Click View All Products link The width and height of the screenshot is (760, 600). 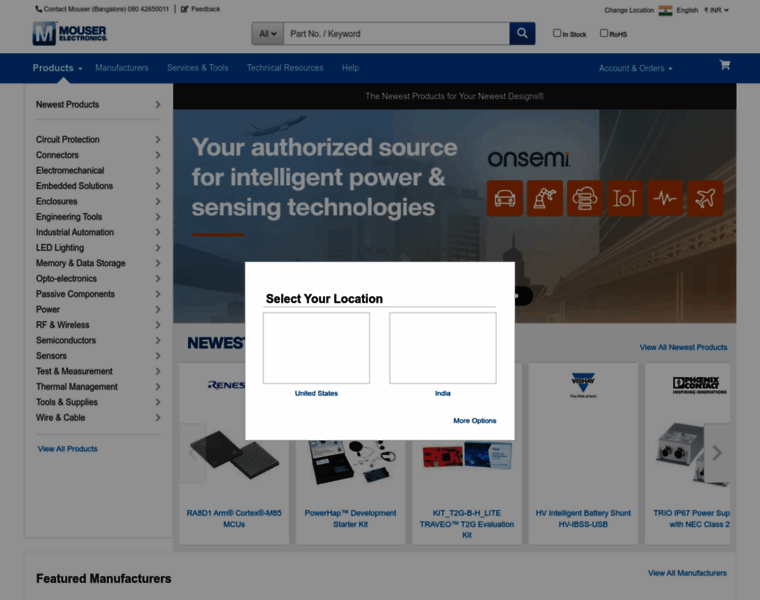click(67, 449)
